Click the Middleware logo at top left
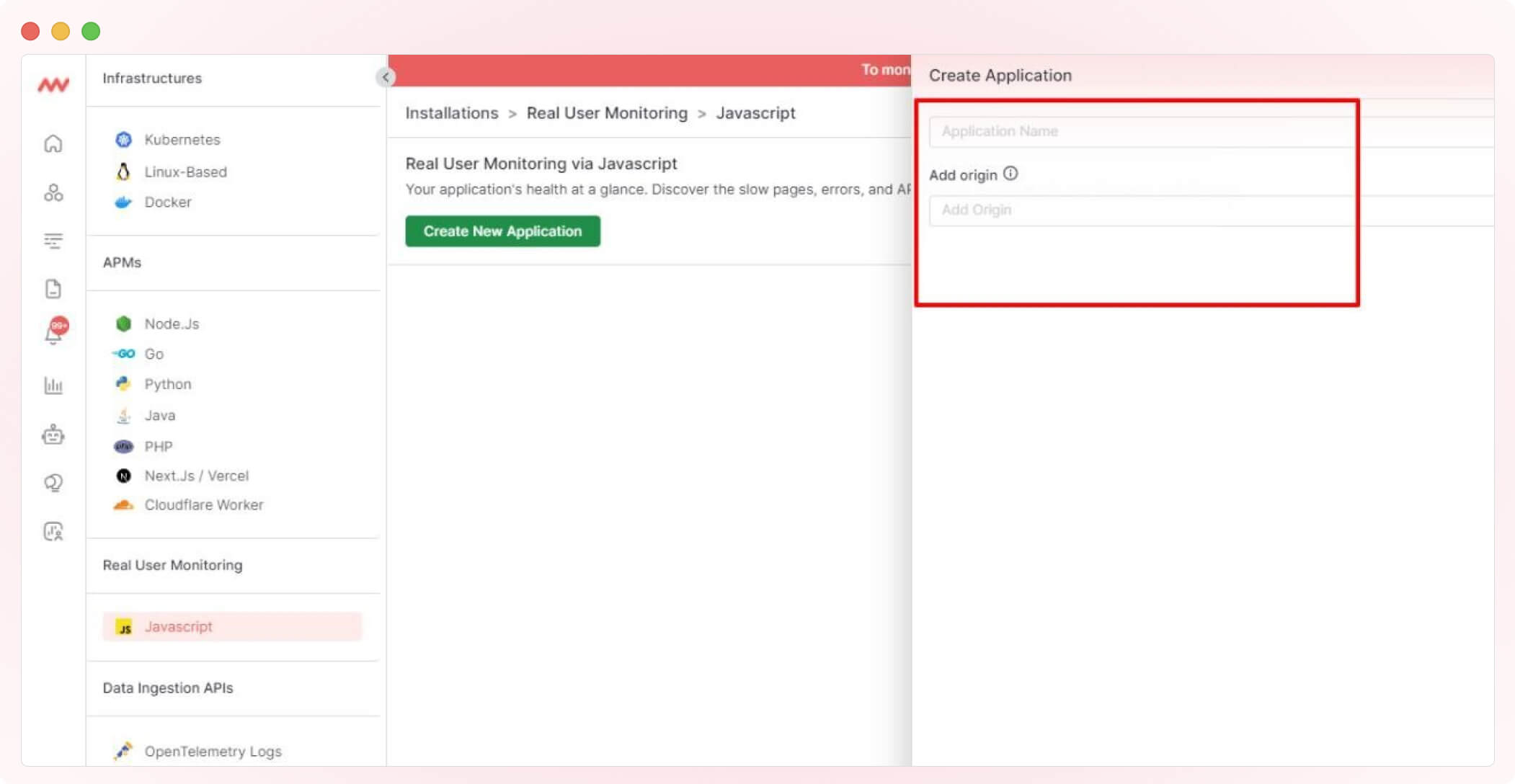 (x=53, y=84)
